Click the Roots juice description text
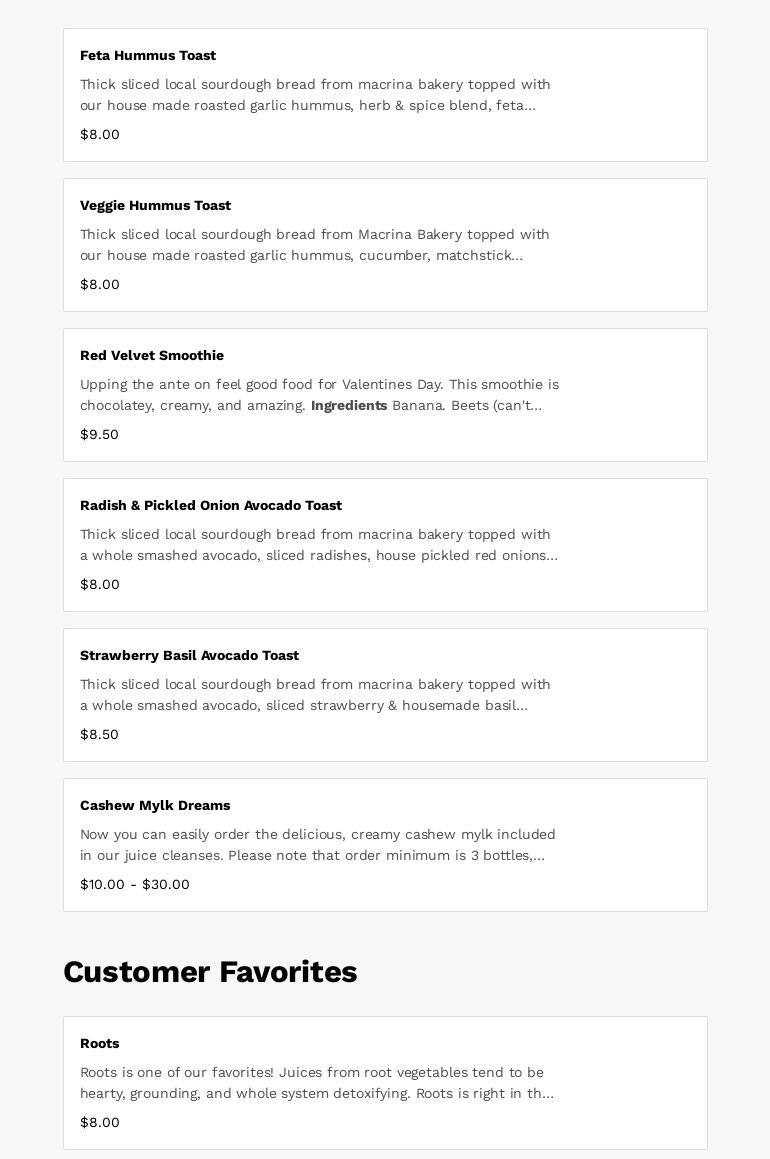 coord(316,1083)
